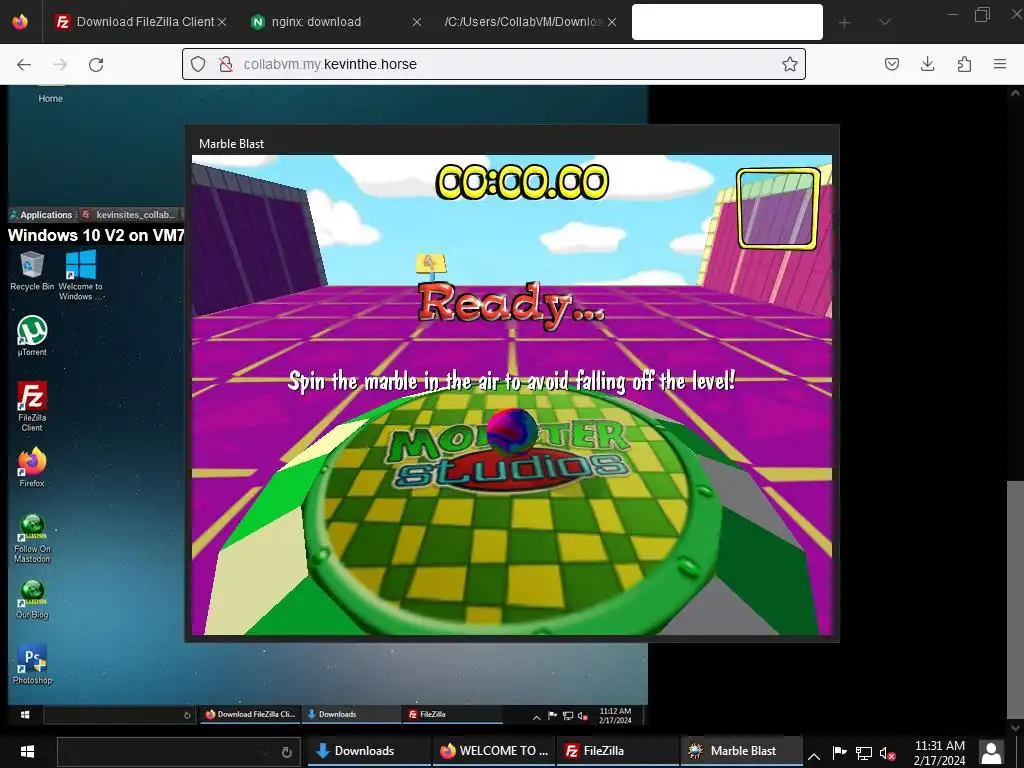Screen dimensions: 1024x768
Task: Click the scrollbar down arrow
Action: (x=1015, y=726)
